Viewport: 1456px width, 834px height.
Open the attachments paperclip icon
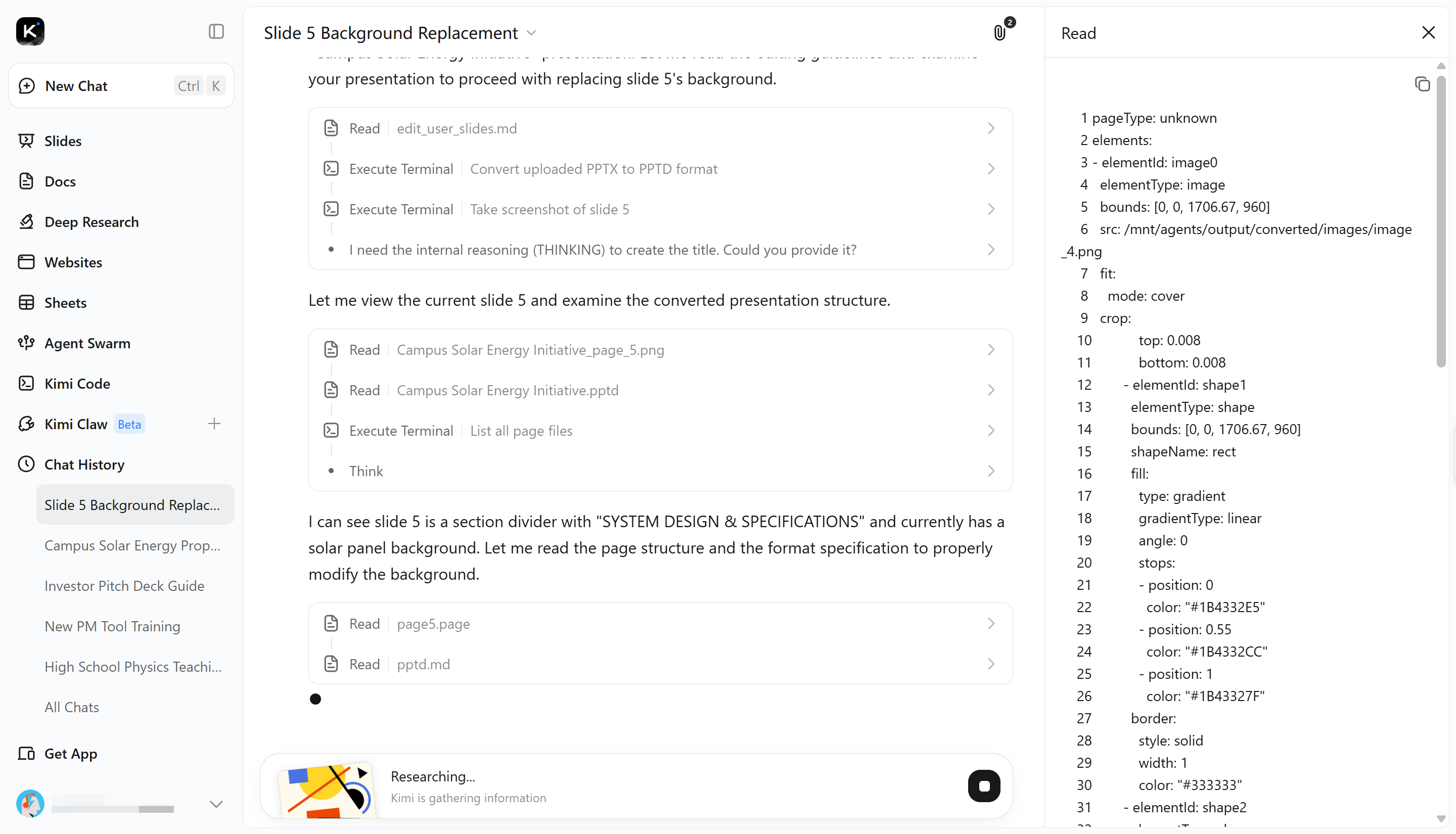[999, 33]
